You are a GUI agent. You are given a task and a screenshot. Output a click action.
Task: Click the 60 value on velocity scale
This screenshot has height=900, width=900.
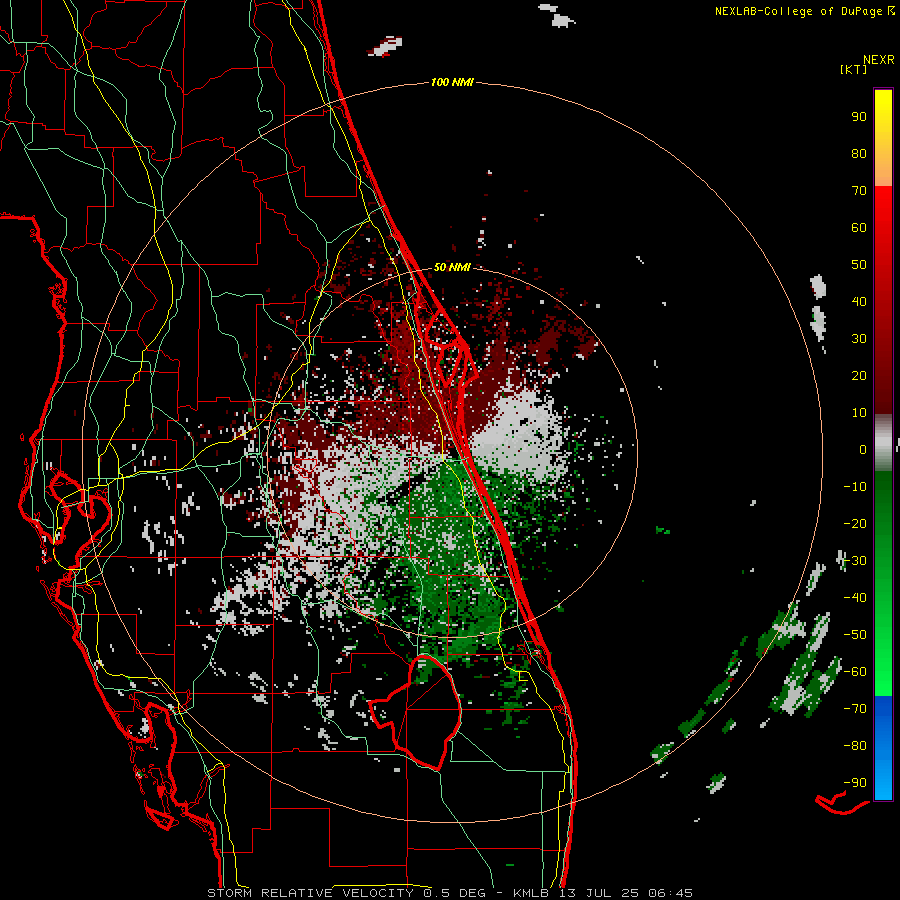pos(859,228)
